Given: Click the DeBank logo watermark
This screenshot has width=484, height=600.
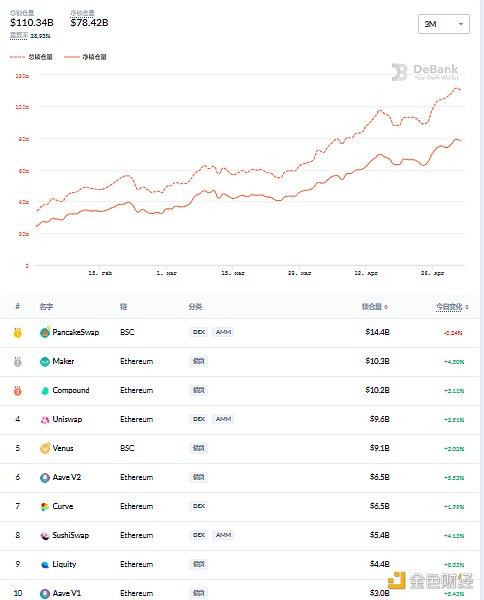Looking at the screenshot, I should (425, 72).
